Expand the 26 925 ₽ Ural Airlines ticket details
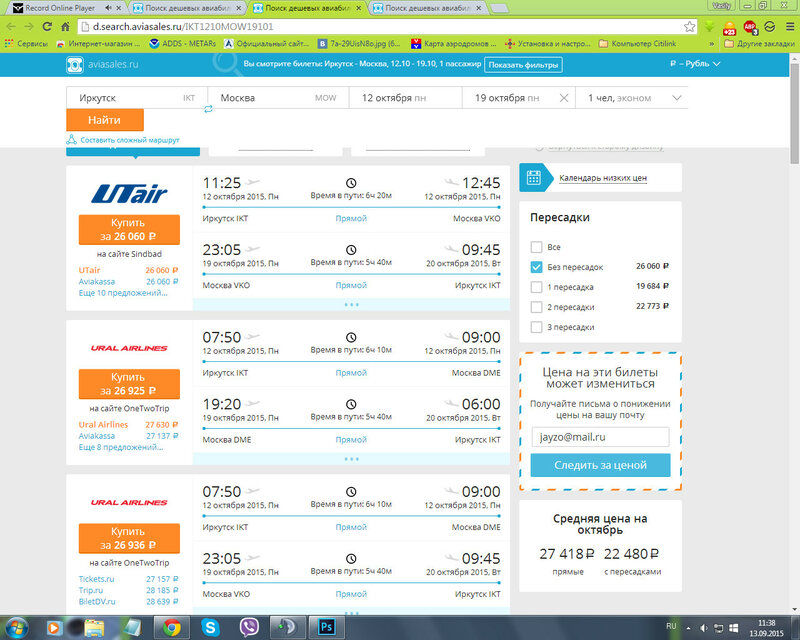Screen dimensions: 800x640 (351, 459)
